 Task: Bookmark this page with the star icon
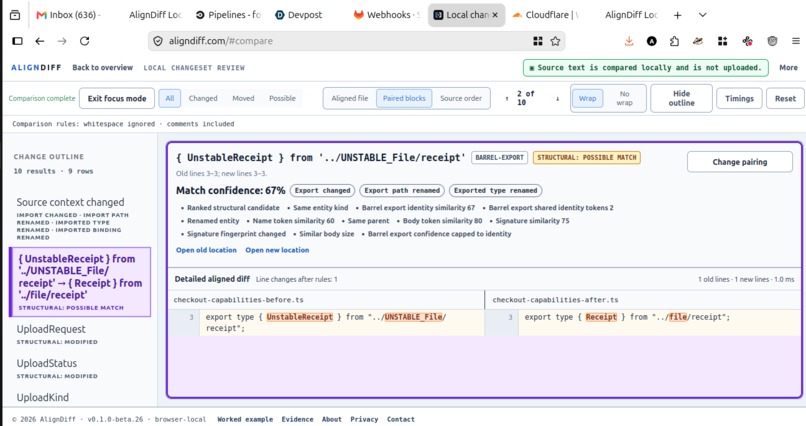pos(555,41)
